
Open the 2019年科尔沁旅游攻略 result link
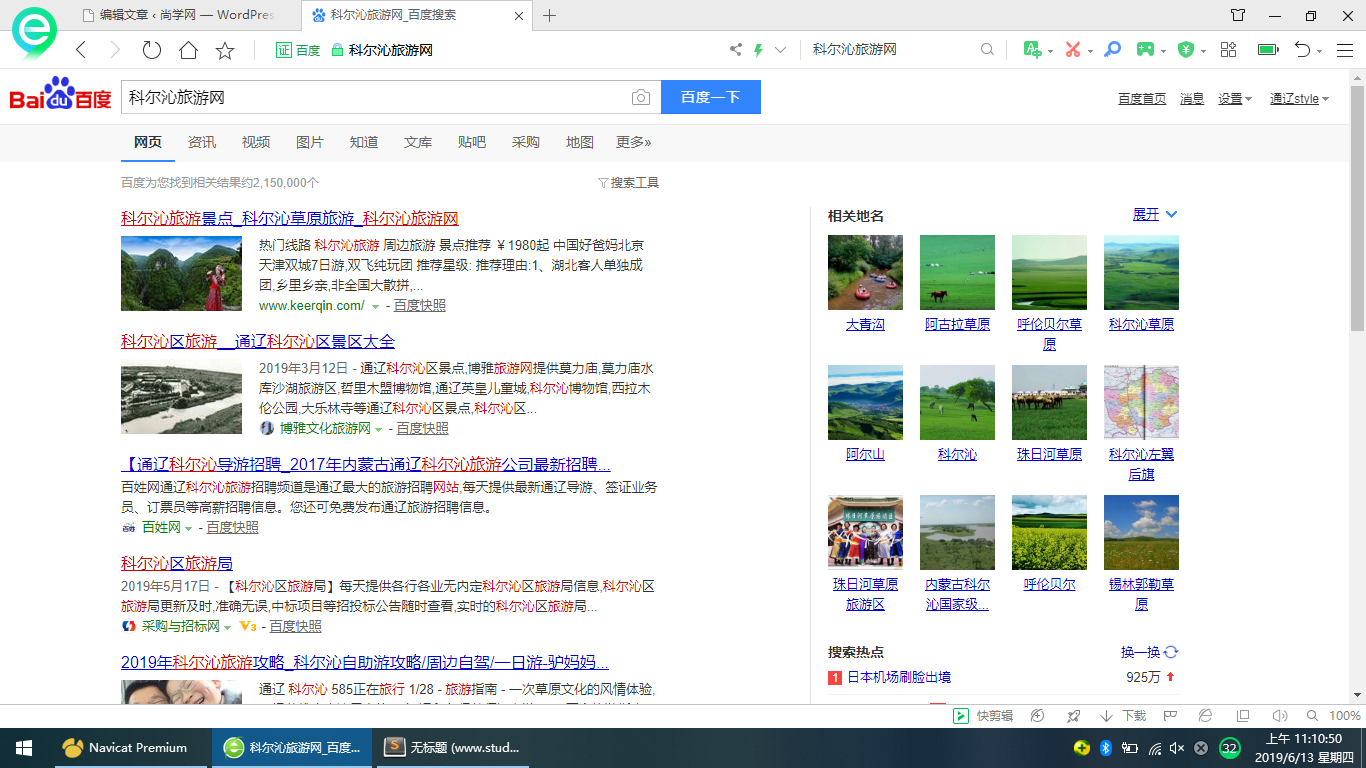(x=365, y=662)
